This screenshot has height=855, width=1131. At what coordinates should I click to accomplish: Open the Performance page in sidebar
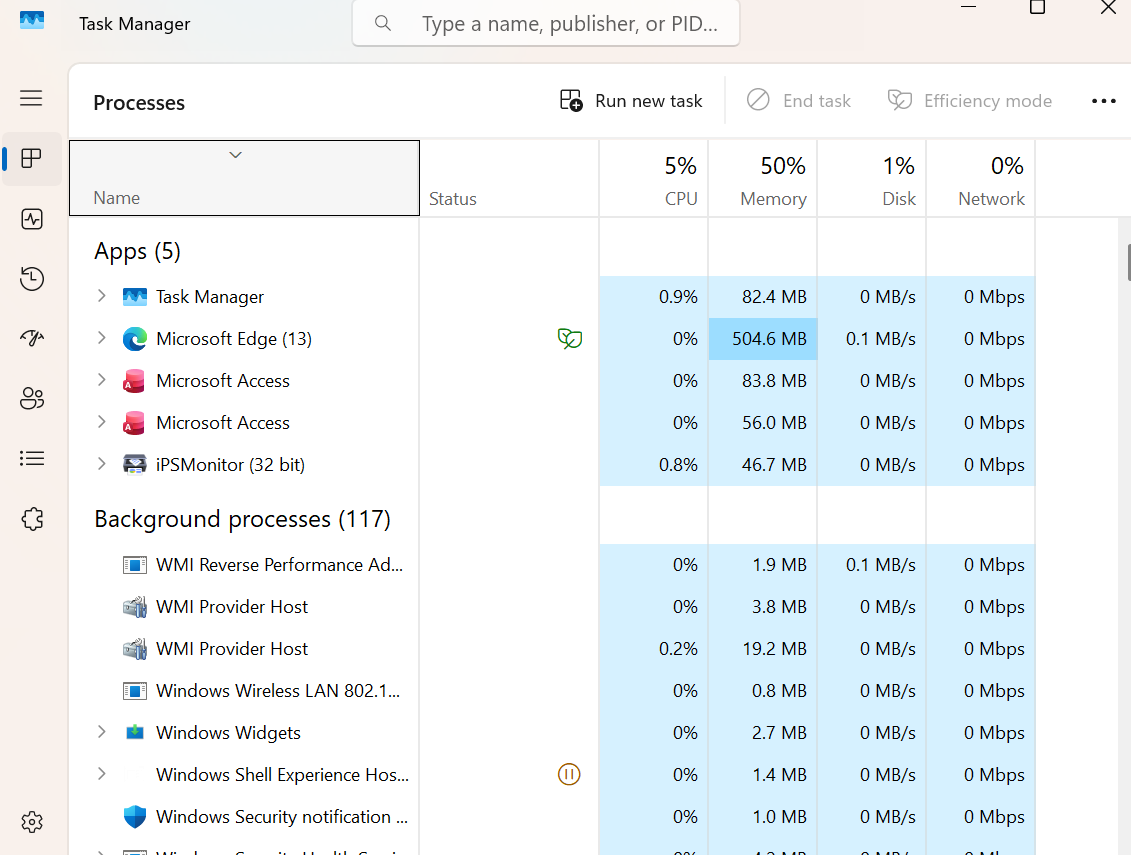(x=32, y=219)
